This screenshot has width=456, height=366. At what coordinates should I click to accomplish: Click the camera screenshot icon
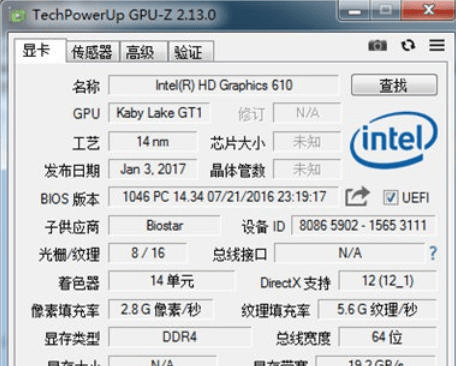pos(377,45)
